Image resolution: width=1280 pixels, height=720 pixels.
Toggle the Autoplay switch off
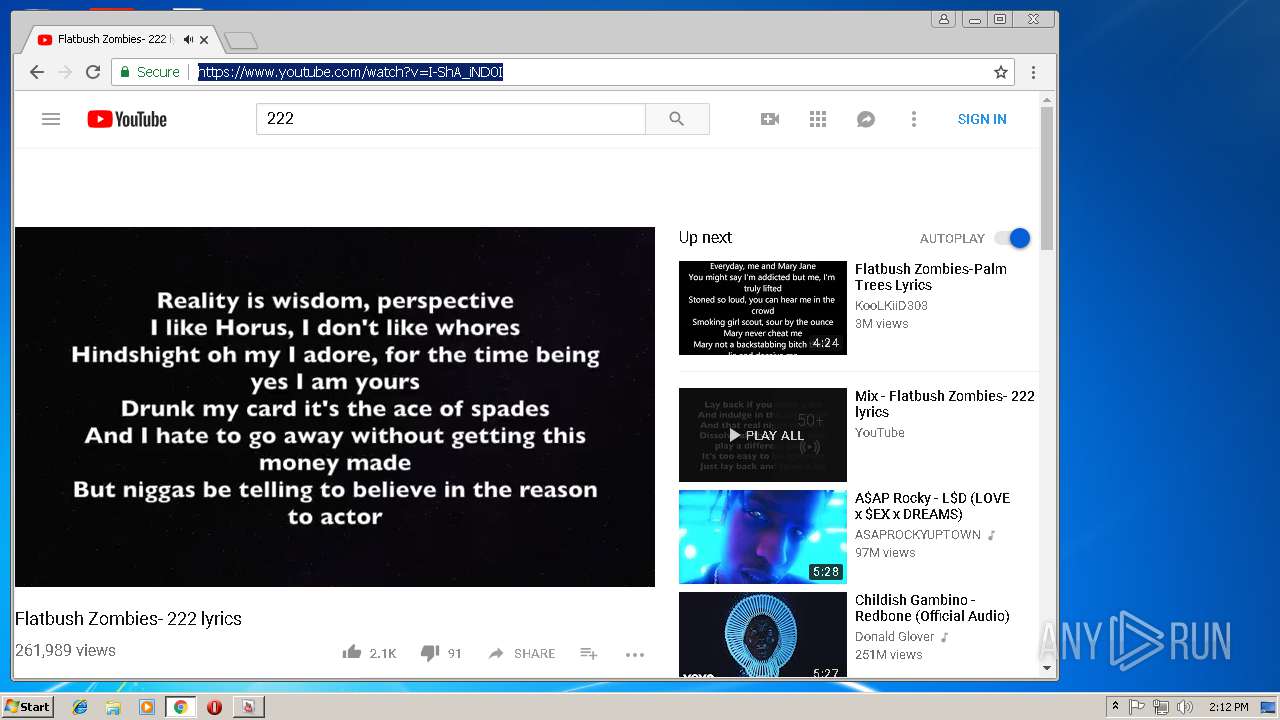click(x=1012, y=238)
